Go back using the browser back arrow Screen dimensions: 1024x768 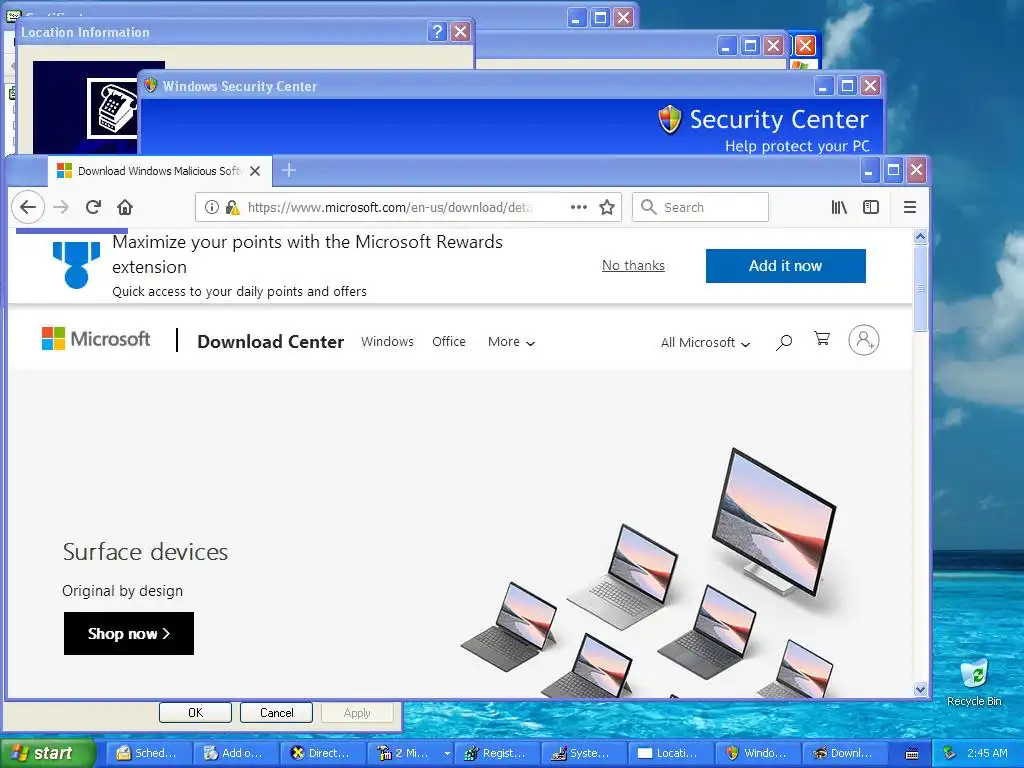coord(27,208)
